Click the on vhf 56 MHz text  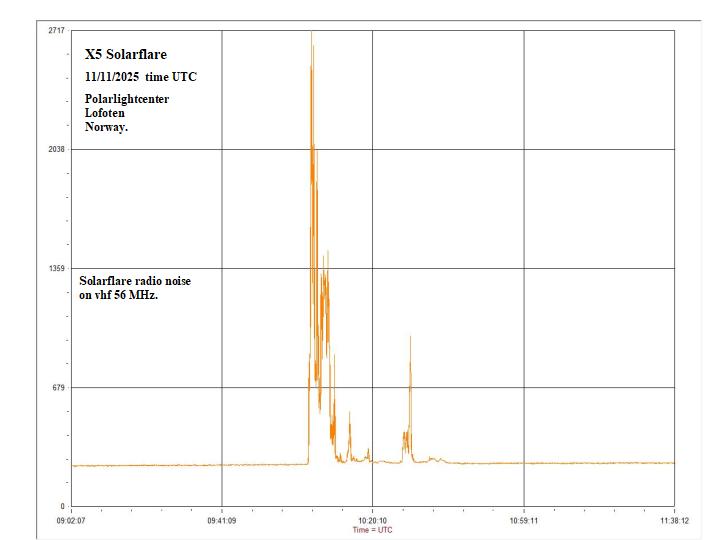(119, 295)
